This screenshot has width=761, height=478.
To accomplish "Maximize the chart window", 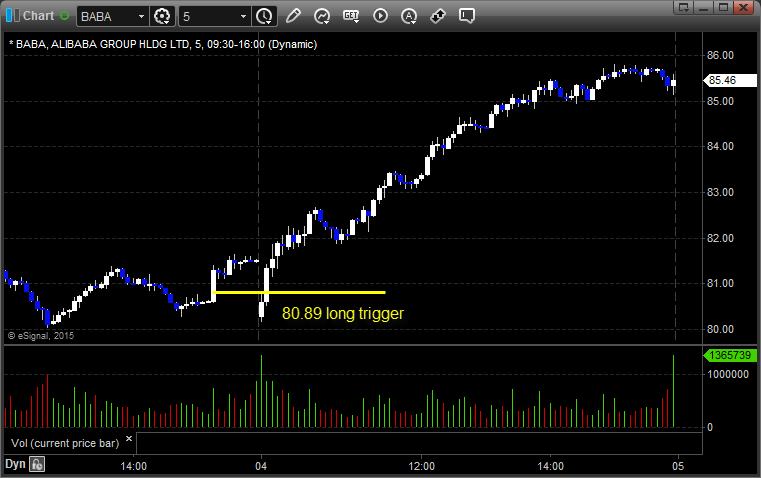I will click(723, 7).
